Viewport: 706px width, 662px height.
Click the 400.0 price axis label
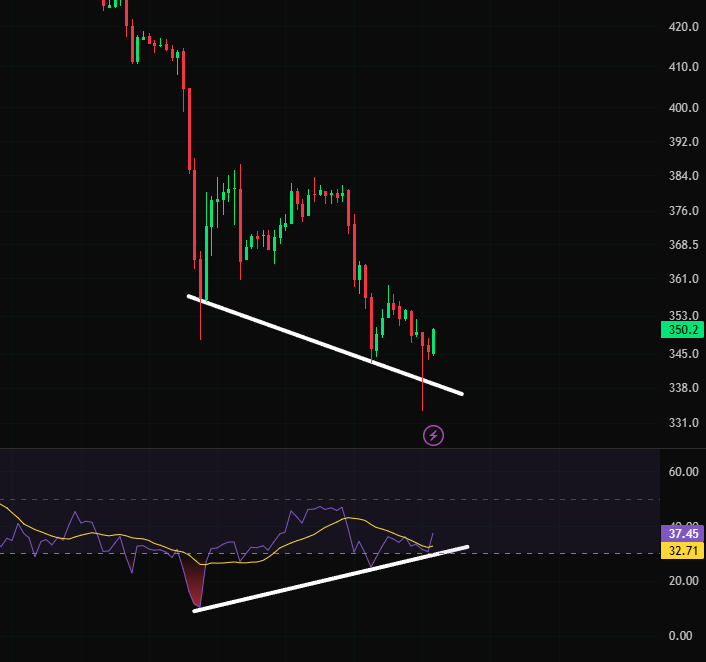click(x=683, y=108)
